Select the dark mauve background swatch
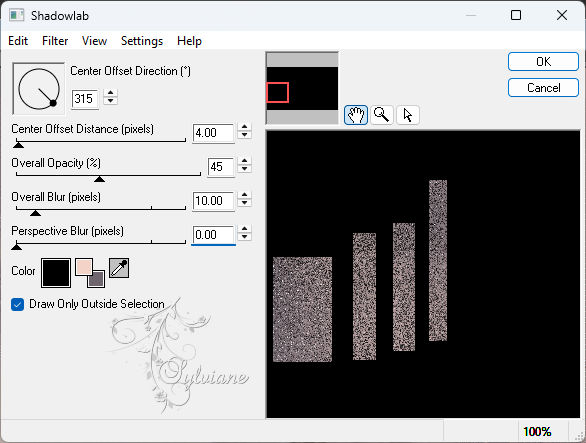The image size is (586, 443). pos(96,279)
